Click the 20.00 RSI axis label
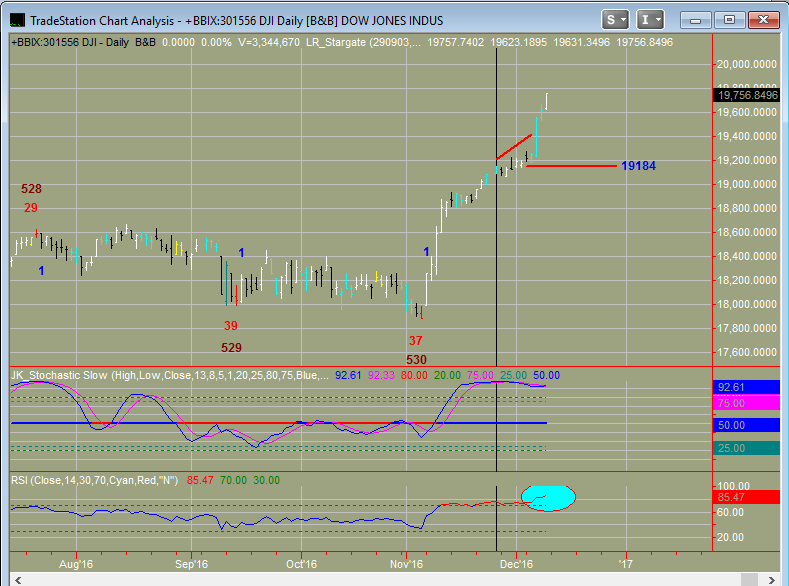The image size is (789, 586). [x=731, y=537]
